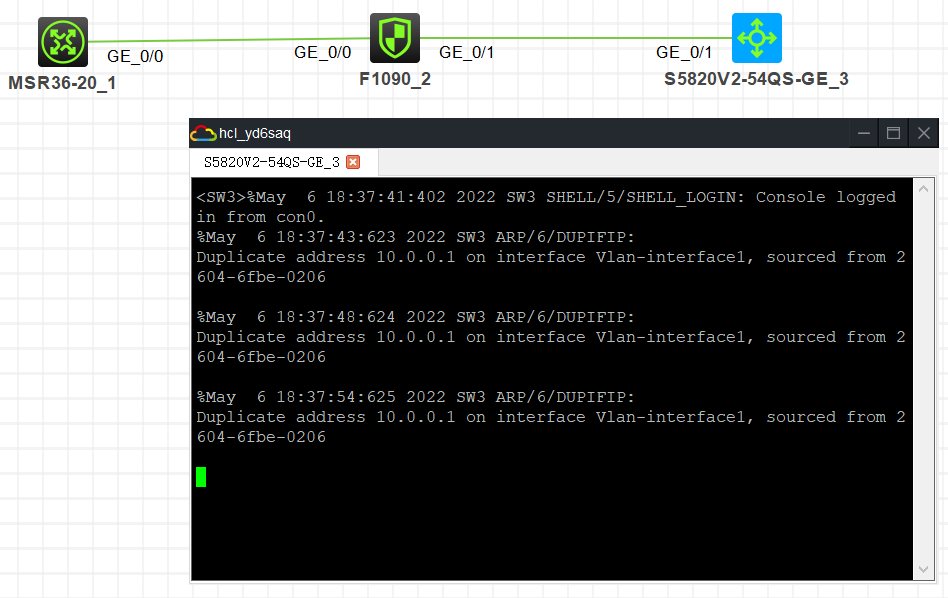Click the GE_0/1 port label beside the switch

[x=684, y=53]
